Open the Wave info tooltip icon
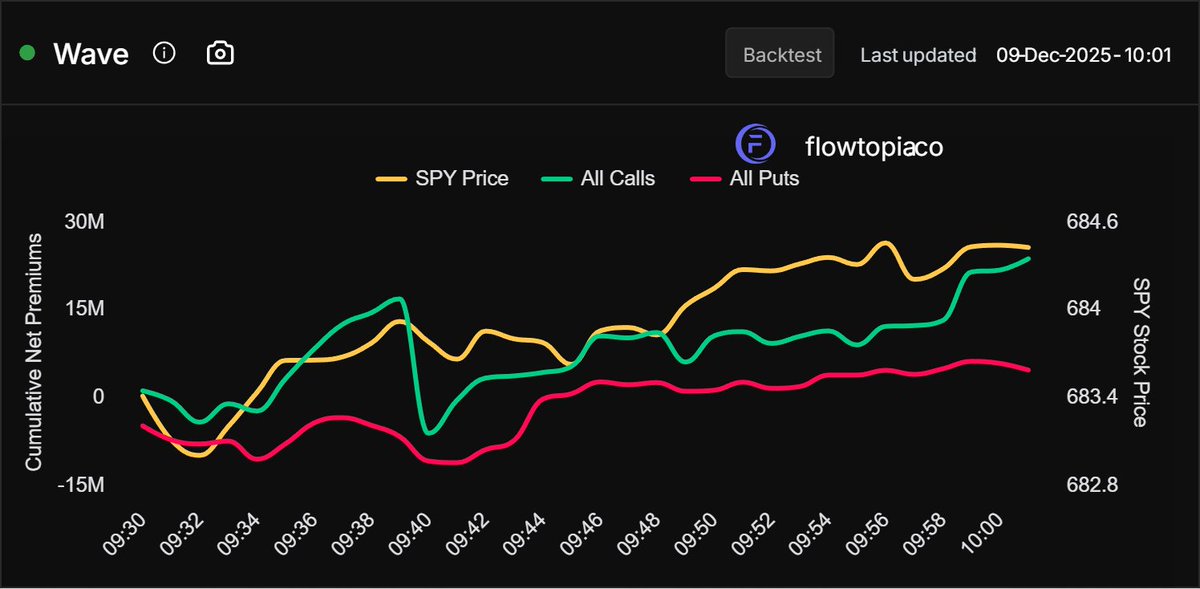Image resolution: width=1200 pixels, height=589 pixels. pos(163,52)
